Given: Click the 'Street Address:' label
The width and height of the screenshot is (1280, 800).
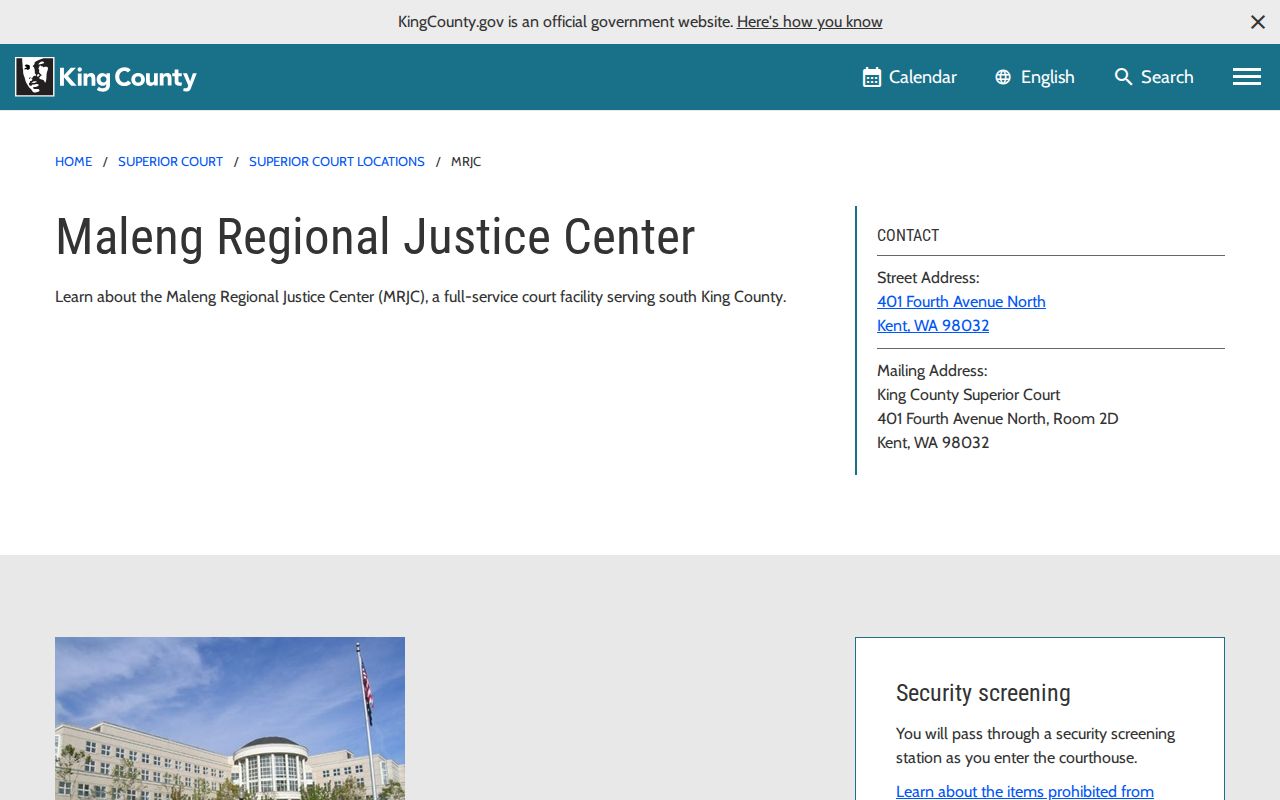Looking at the screenshot, I should pyautogui.click(x=928, y=277).
